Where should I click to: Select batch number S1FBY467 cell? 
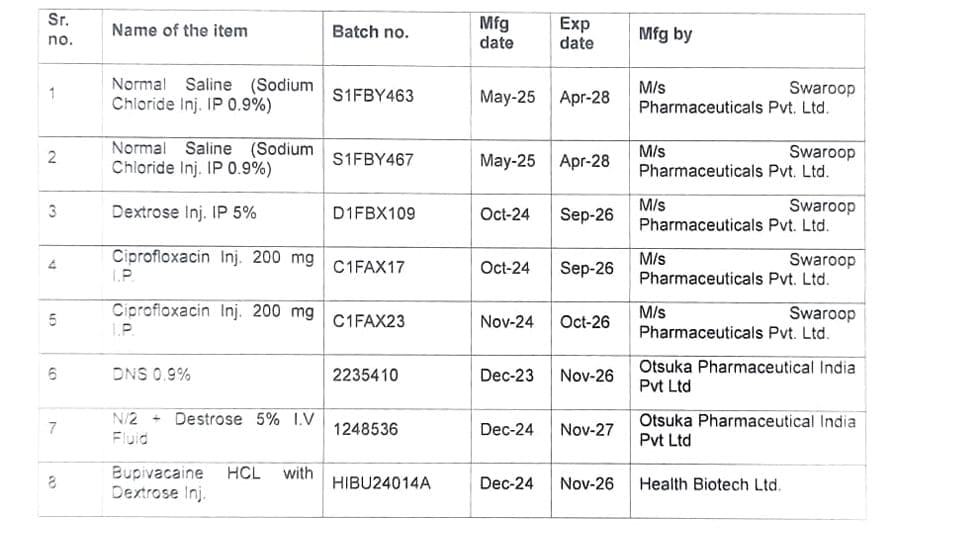[372, 160]
